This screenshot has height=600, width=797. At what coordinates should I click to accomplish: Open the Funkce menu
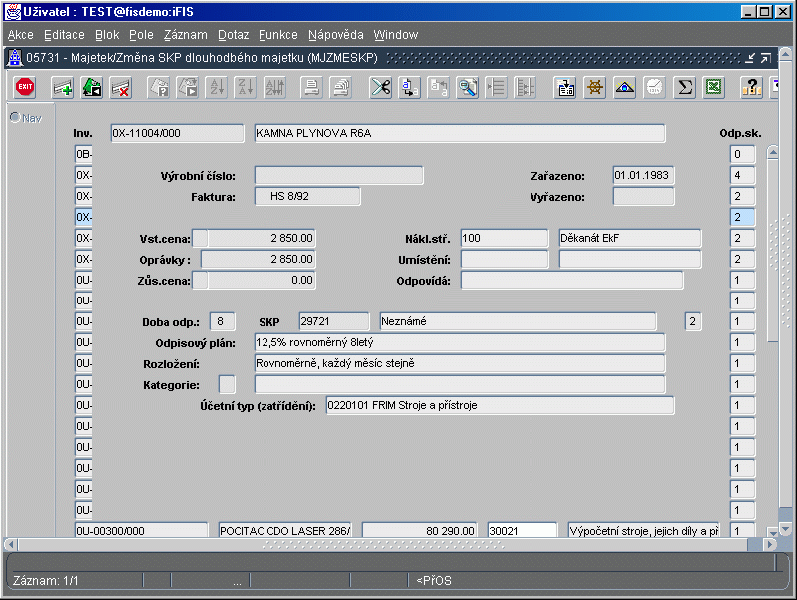point(278,35)
